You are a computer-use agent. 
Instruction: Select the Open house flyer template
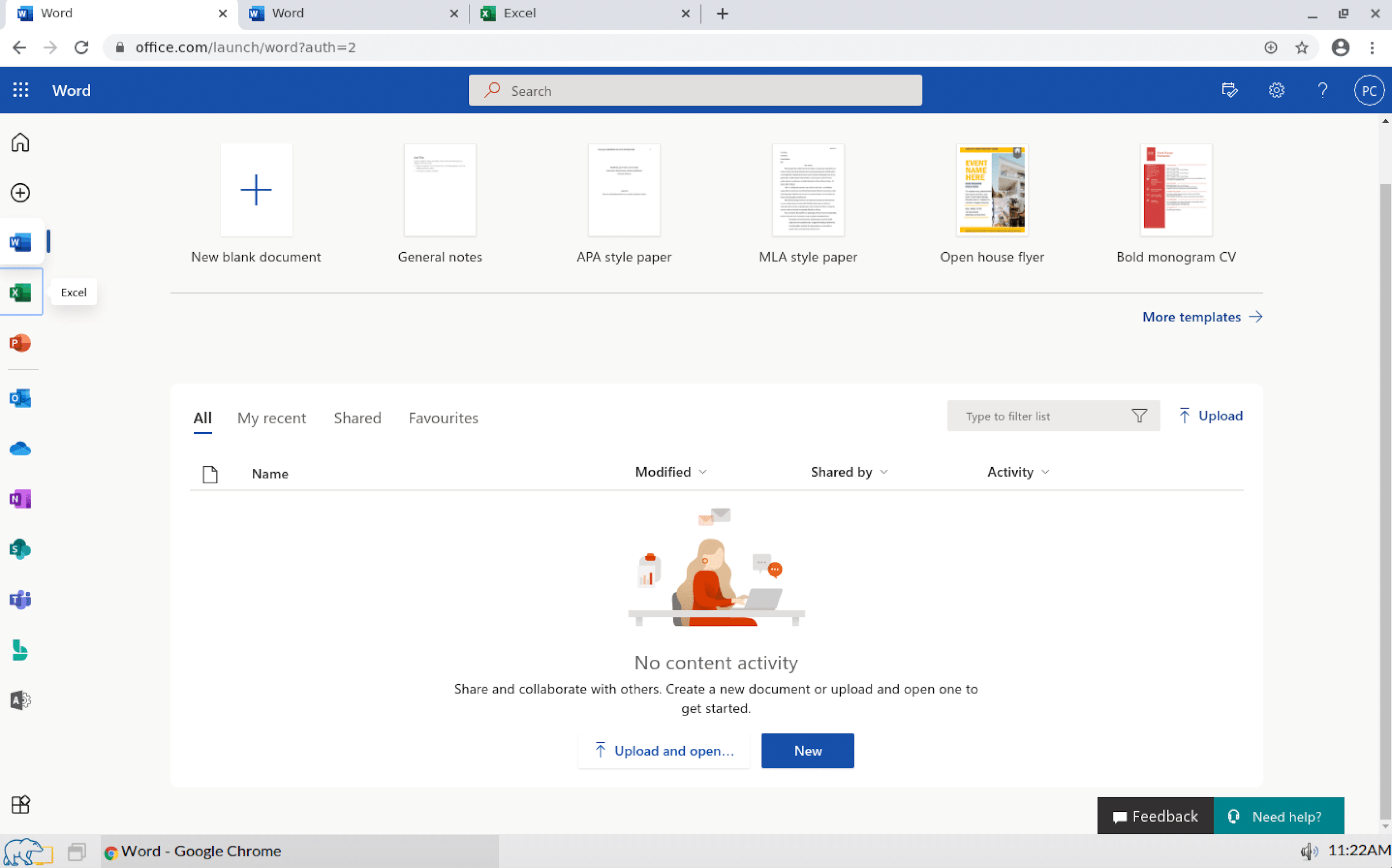991,190
